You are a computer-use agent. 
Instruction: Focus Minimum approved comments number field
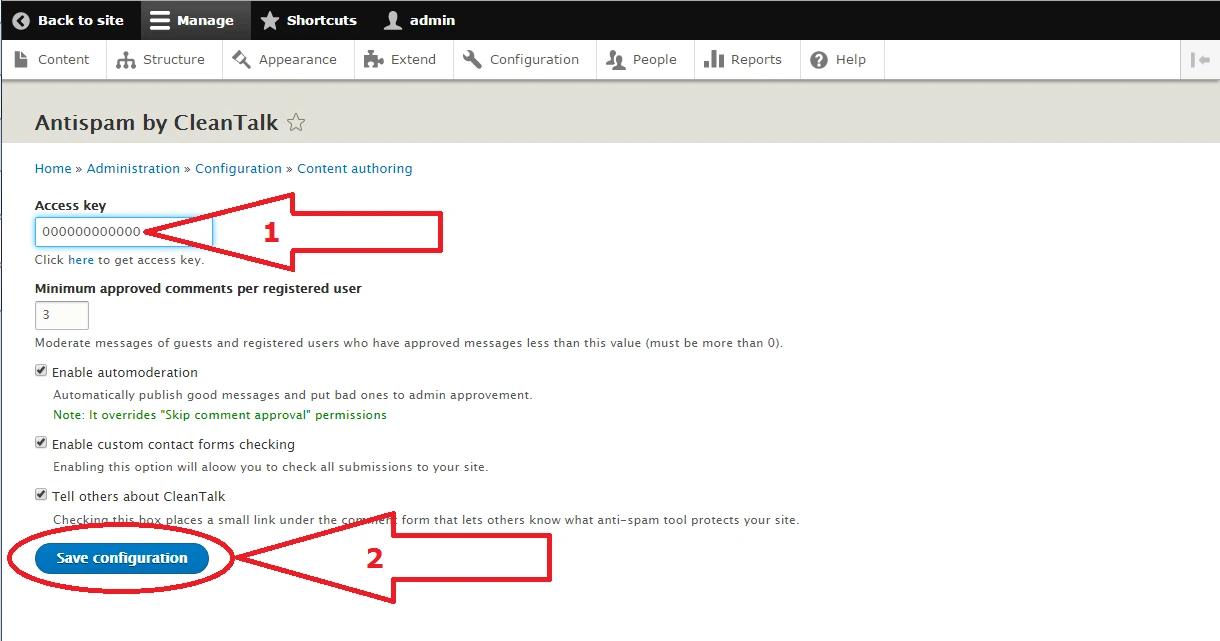[62, 315]
